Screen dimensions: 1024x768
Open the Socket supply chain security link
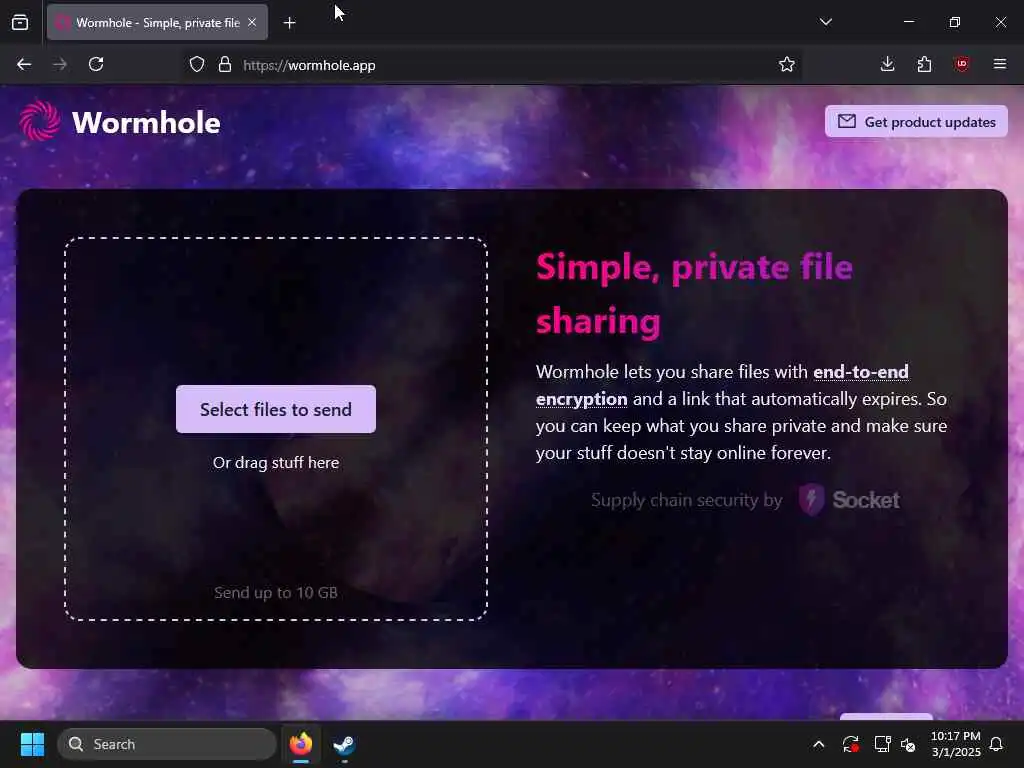(745, 500)
